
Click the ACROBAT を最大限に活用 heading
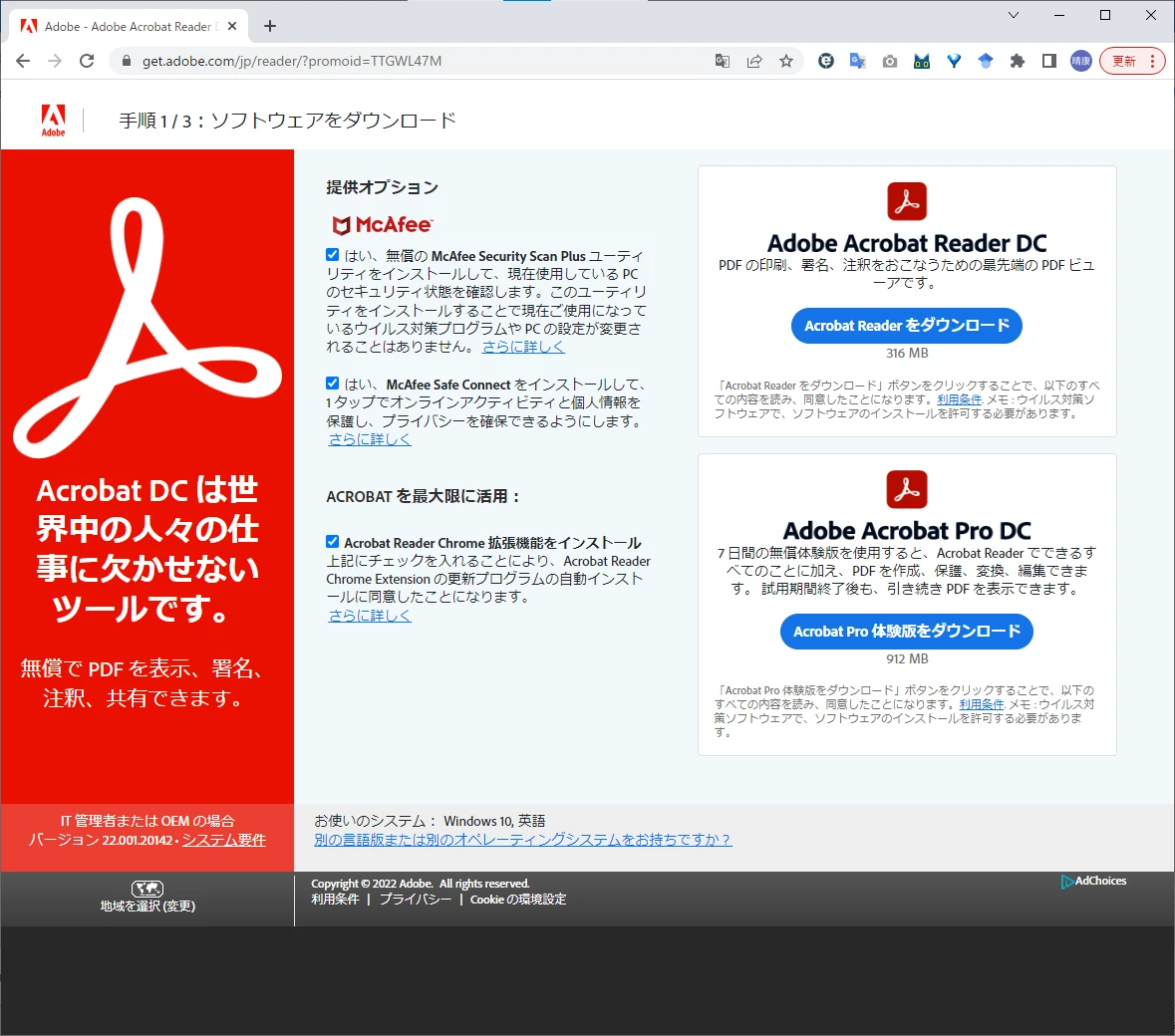(x=424, y=496)
